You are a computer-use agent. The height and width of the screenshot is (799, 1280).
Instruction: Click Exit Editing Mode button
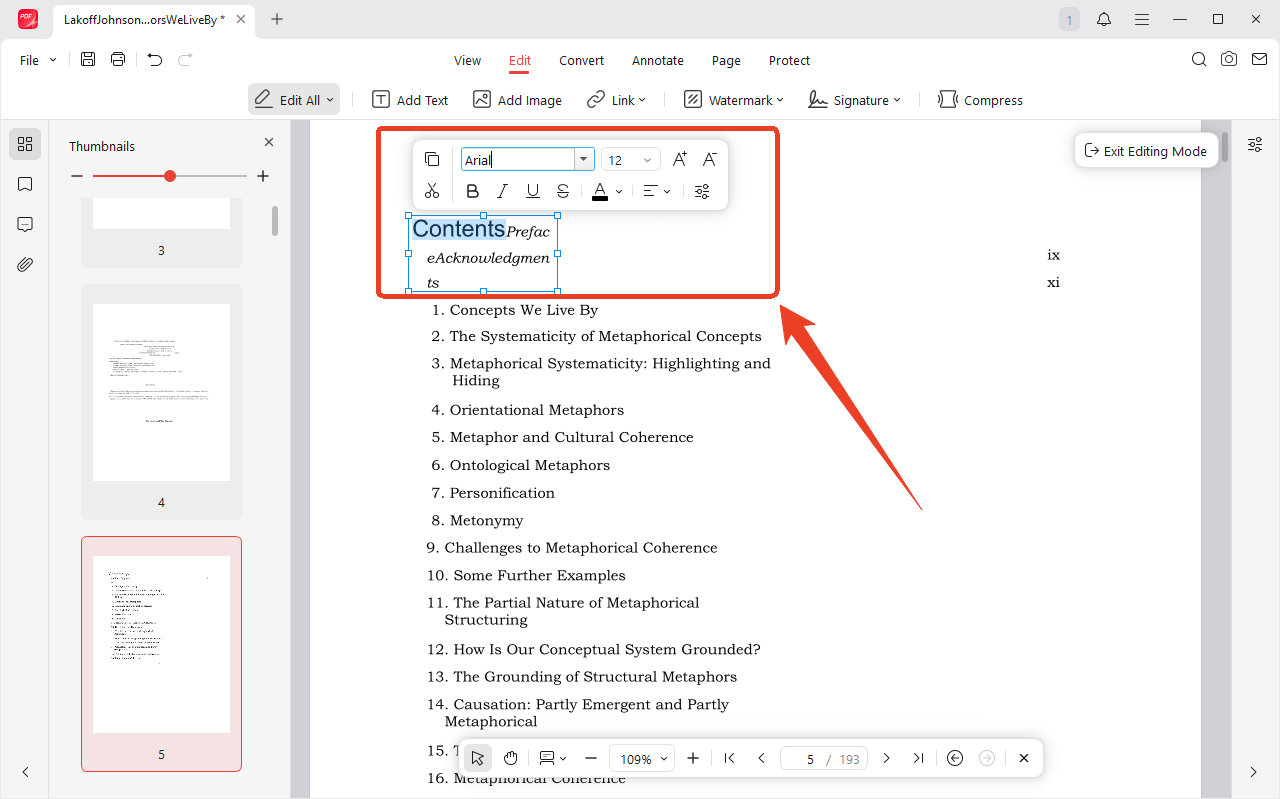click(x=1146, y=151)
